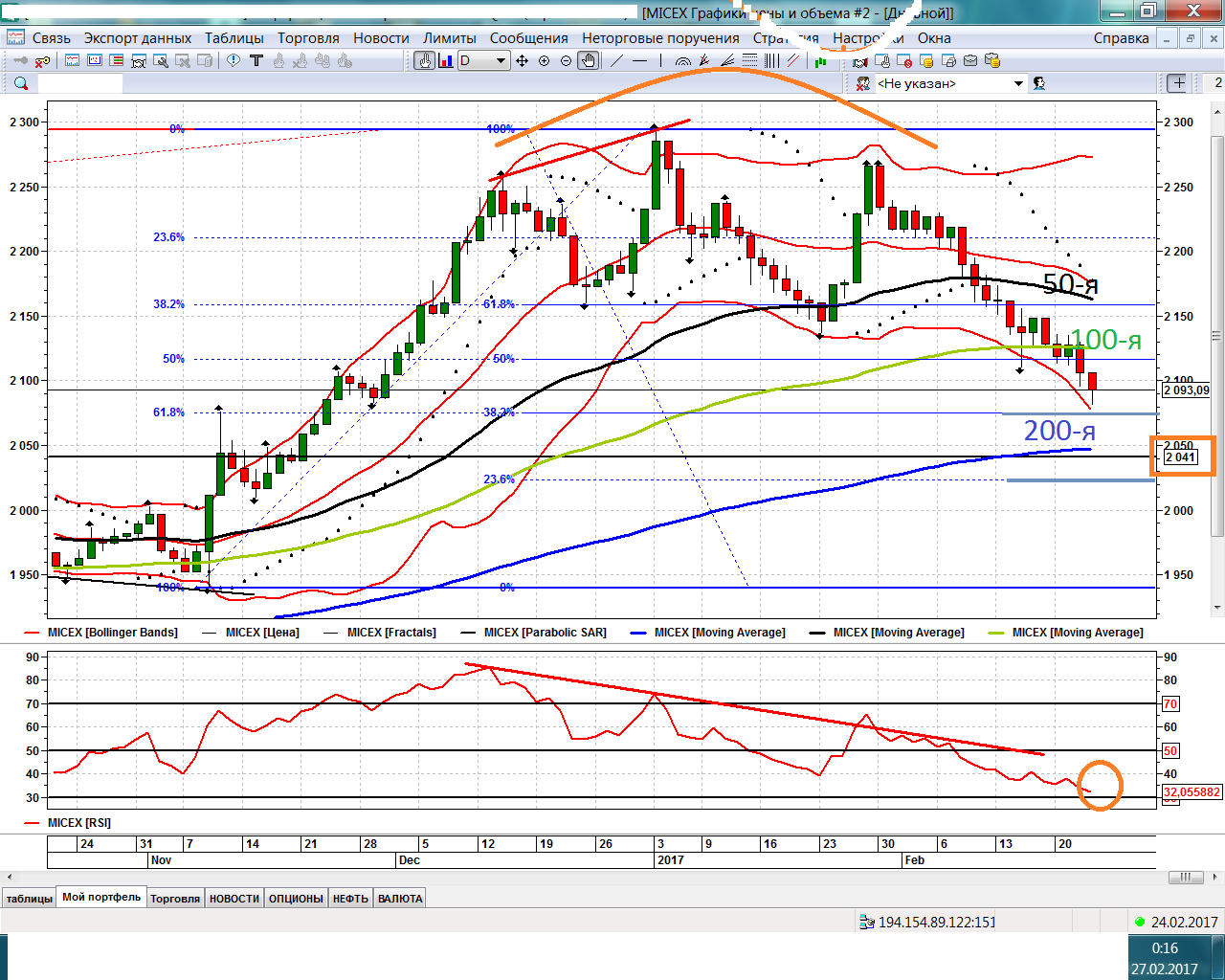Switch to the ОПЦИОНЫ tab
Screen dimensions: 1225x980
coord(296,899)
